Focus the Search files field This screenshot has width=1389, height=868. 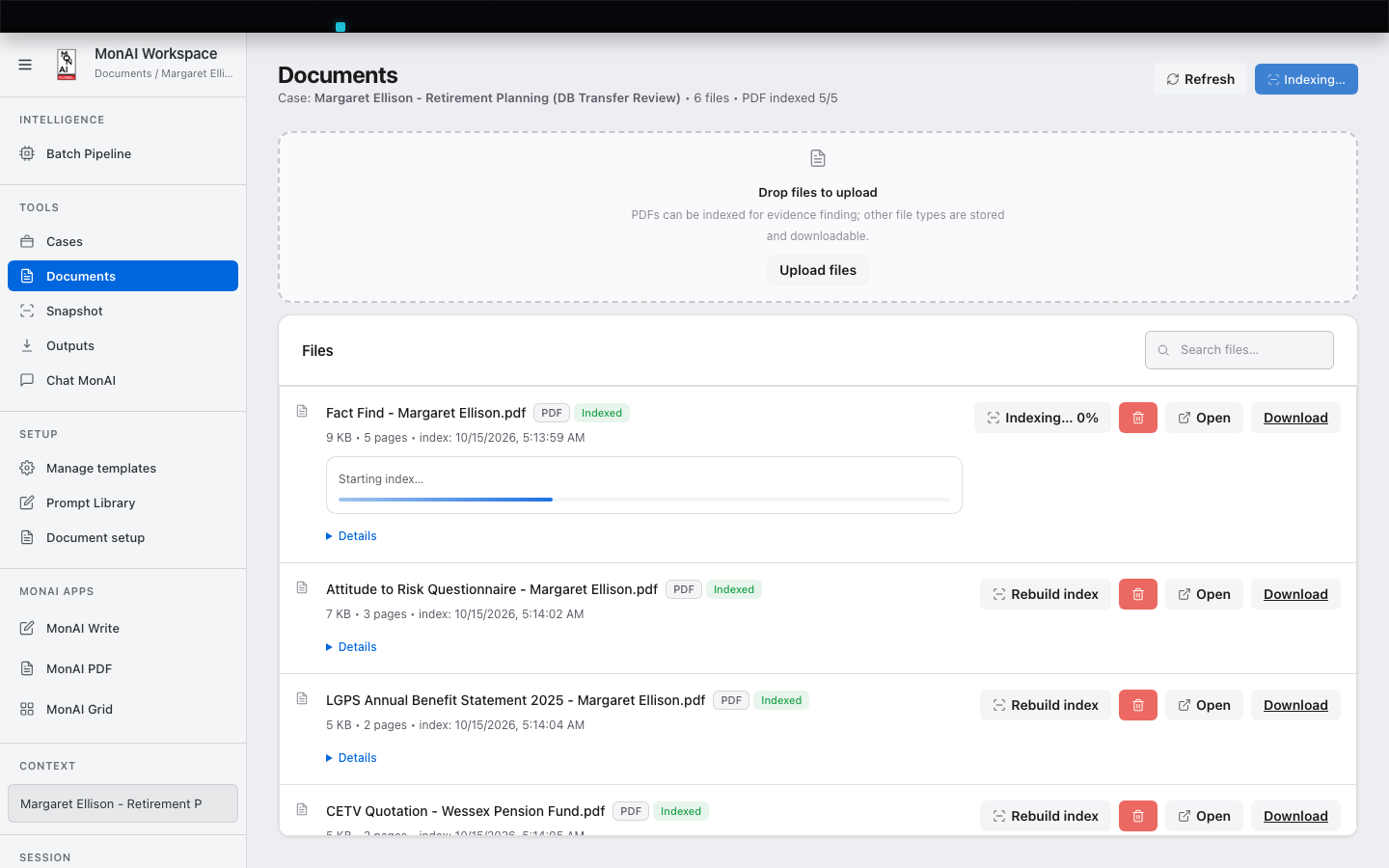(x=1239, y=350)
